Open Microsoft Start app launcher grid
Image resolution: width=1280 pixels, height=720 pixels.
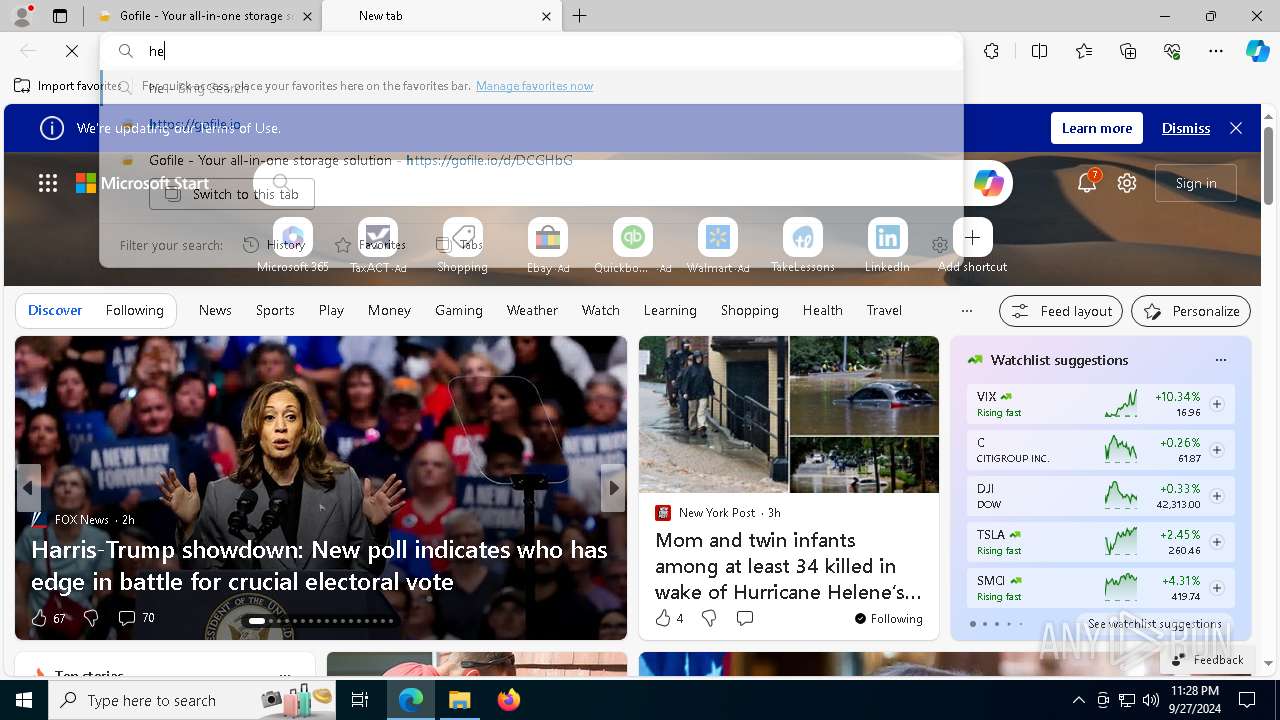click(x=48, y=183)
